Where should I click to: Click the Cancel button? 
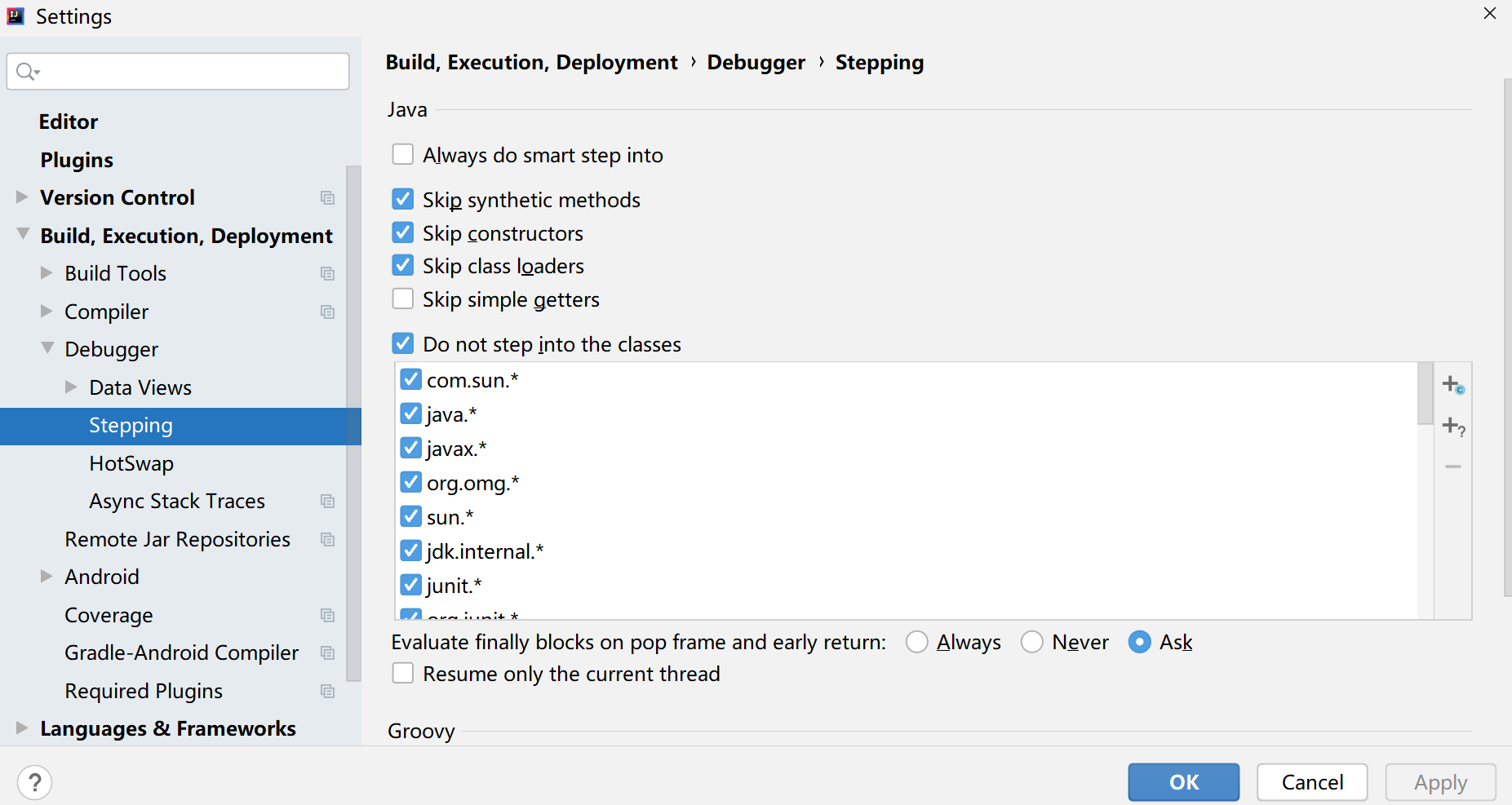1311,783
